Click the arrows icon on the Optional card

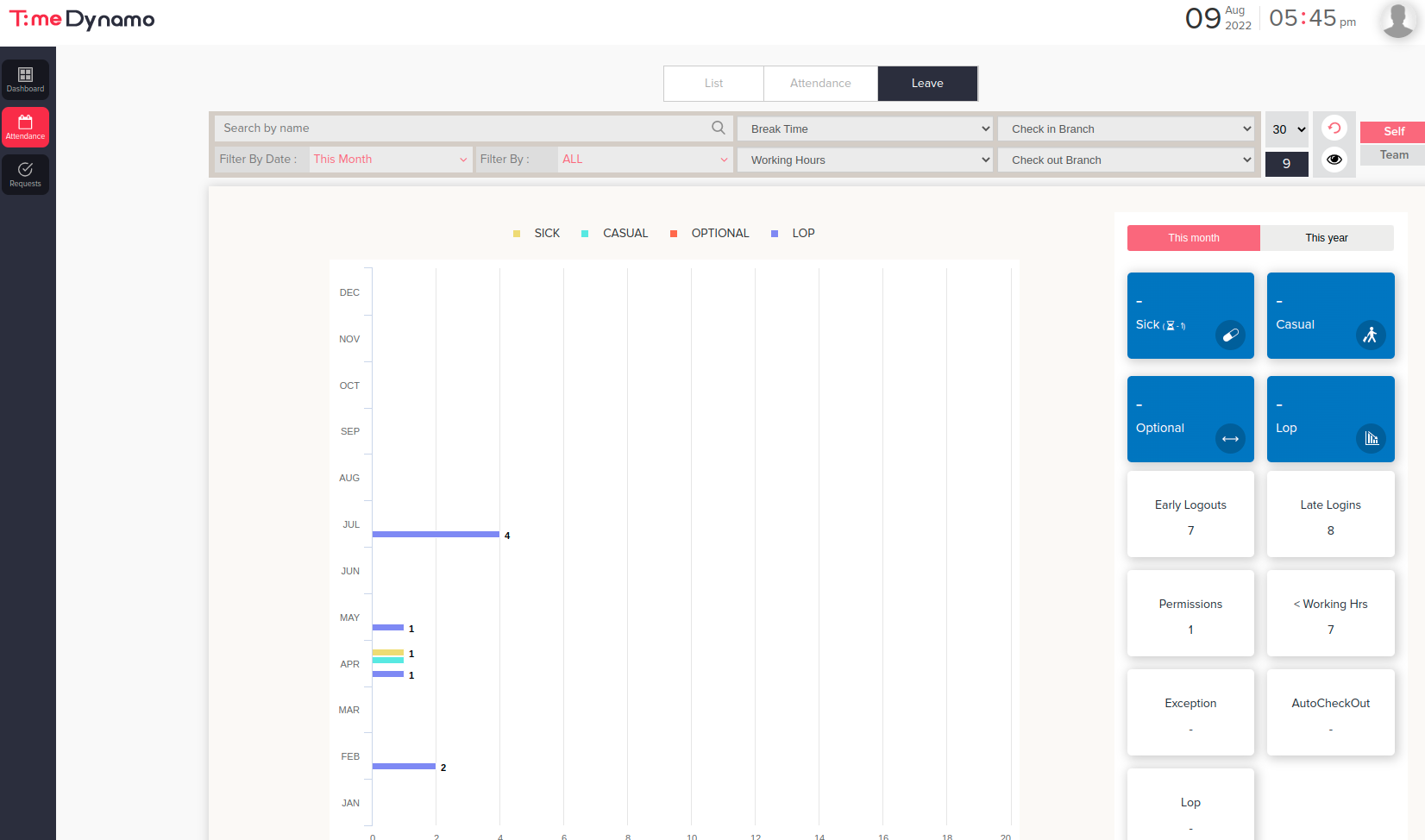click(1230, 439)
